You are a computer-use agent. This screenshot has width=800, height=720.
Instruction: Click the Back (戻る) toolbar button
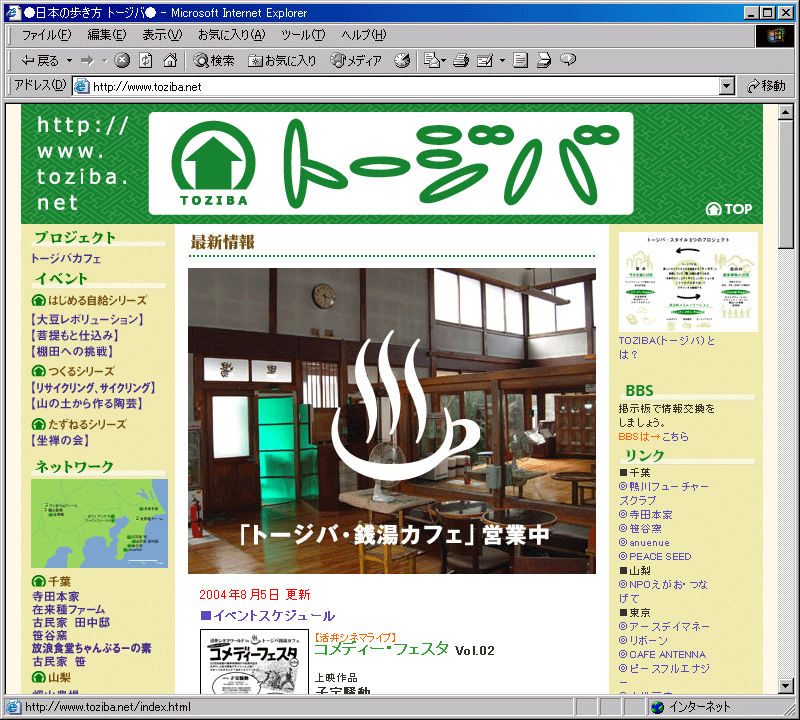[x=40, y=61]
